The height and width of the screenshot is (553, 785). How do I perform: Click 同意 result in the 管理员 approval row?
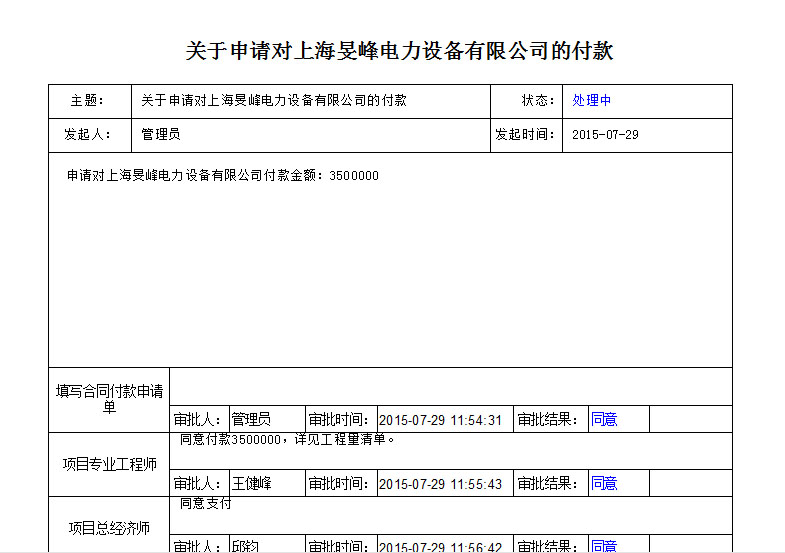[x=604, y=420]
